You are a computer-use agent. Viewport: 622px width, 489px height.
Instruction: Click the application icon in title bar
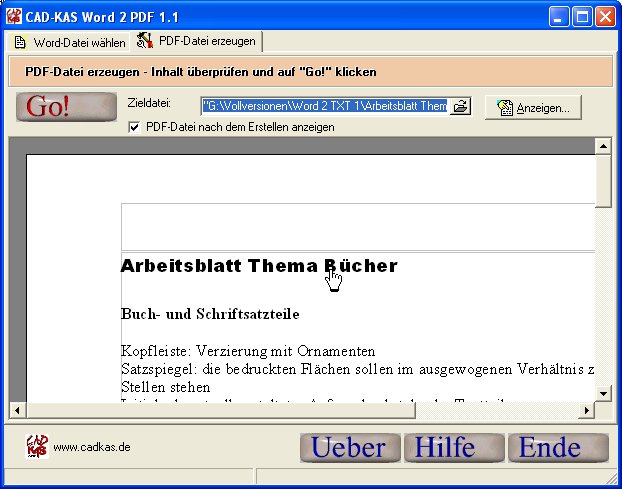click(14, 16)
